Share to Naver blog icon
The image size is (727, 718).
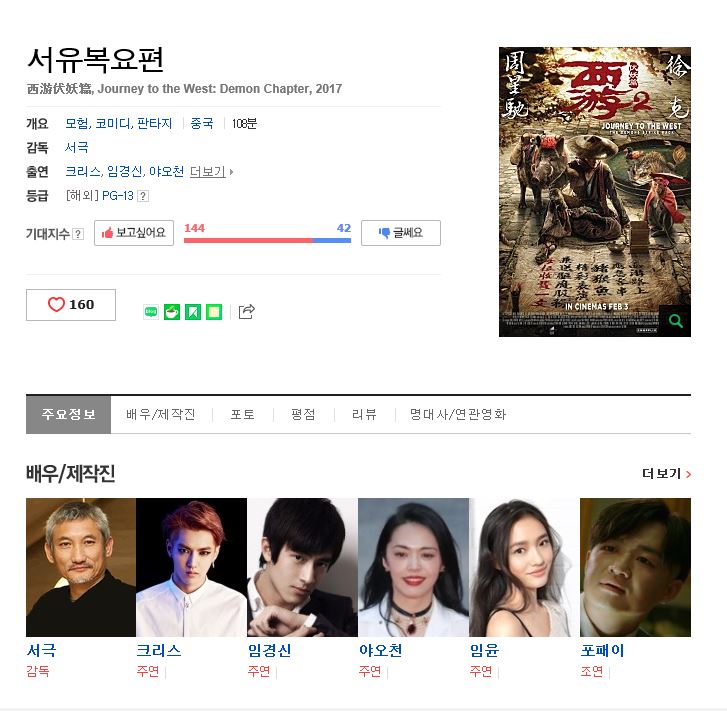(151, 312)
